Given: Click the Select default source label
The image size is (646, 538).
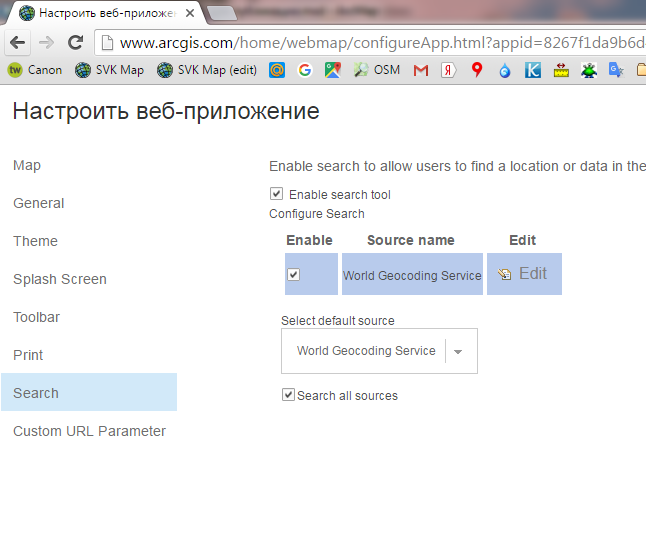Looking at the screenshot, I should (x=338, y=320).
